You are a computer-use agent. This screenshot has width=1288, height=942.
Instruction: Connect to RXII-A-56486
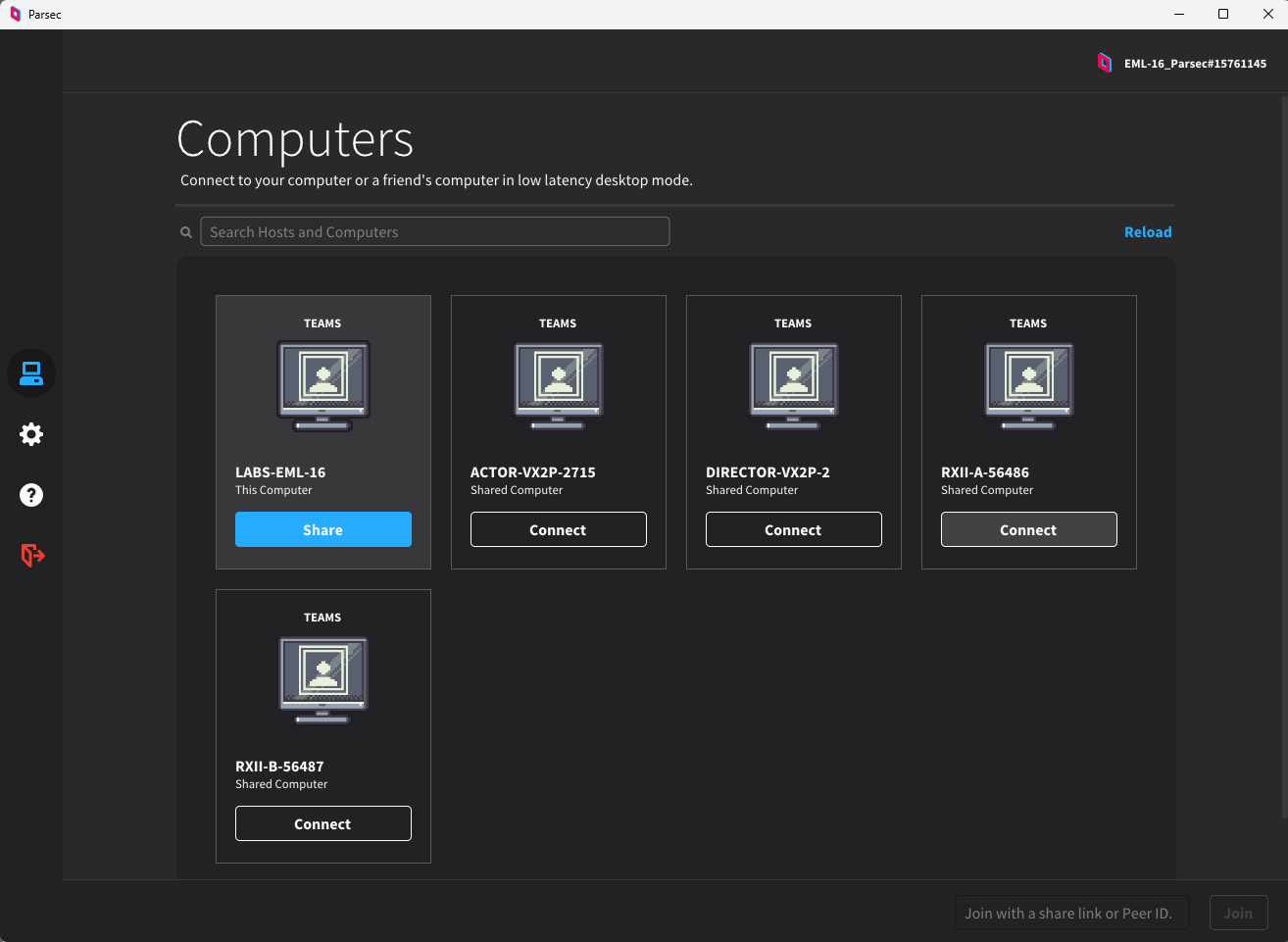[x=1028, y=529]
